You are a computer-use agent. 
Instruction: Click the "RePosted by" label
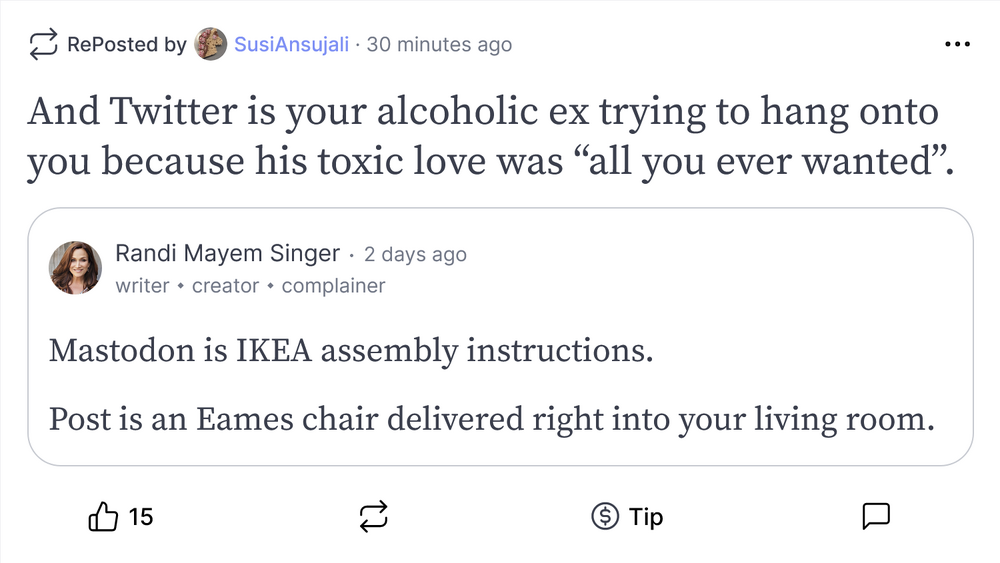click(126, 44)
